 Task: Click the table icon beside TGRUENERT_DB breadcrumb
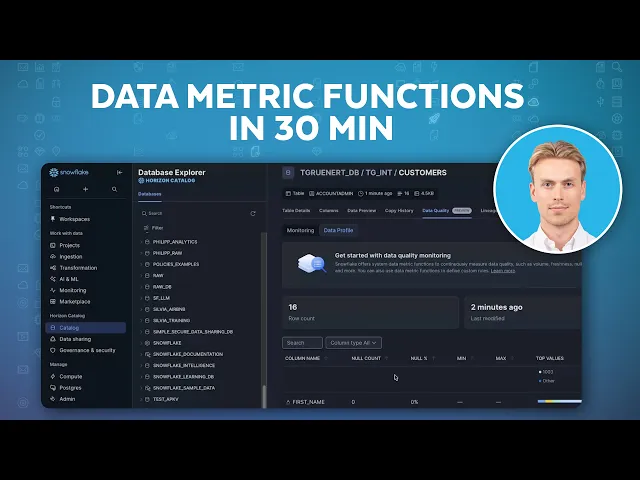(288, 173)
